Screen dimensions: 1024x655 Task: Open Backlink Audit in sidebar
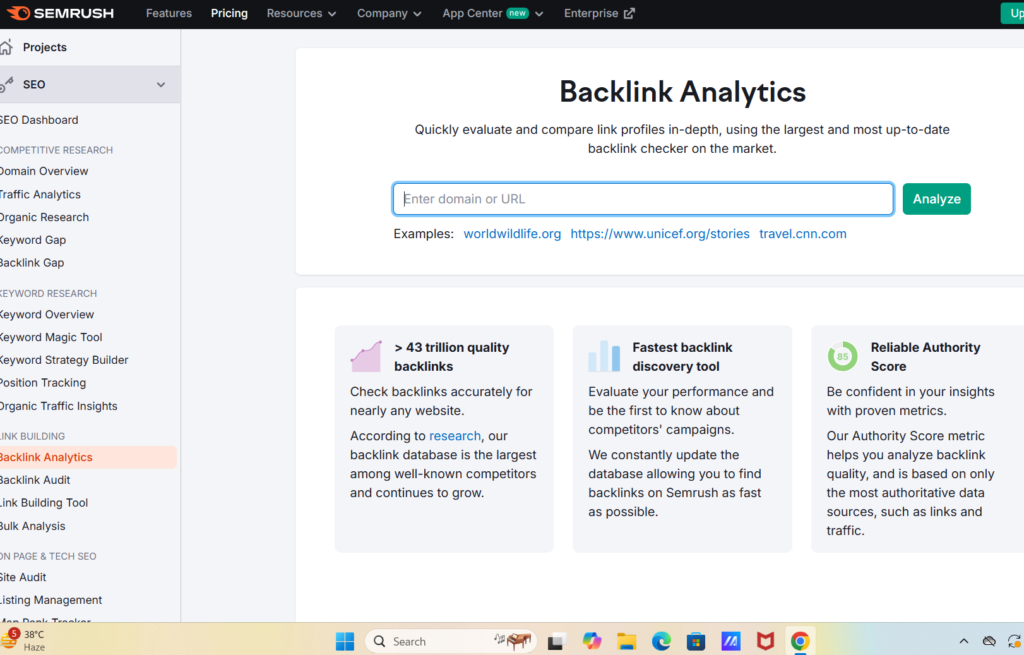click(35, 480)
